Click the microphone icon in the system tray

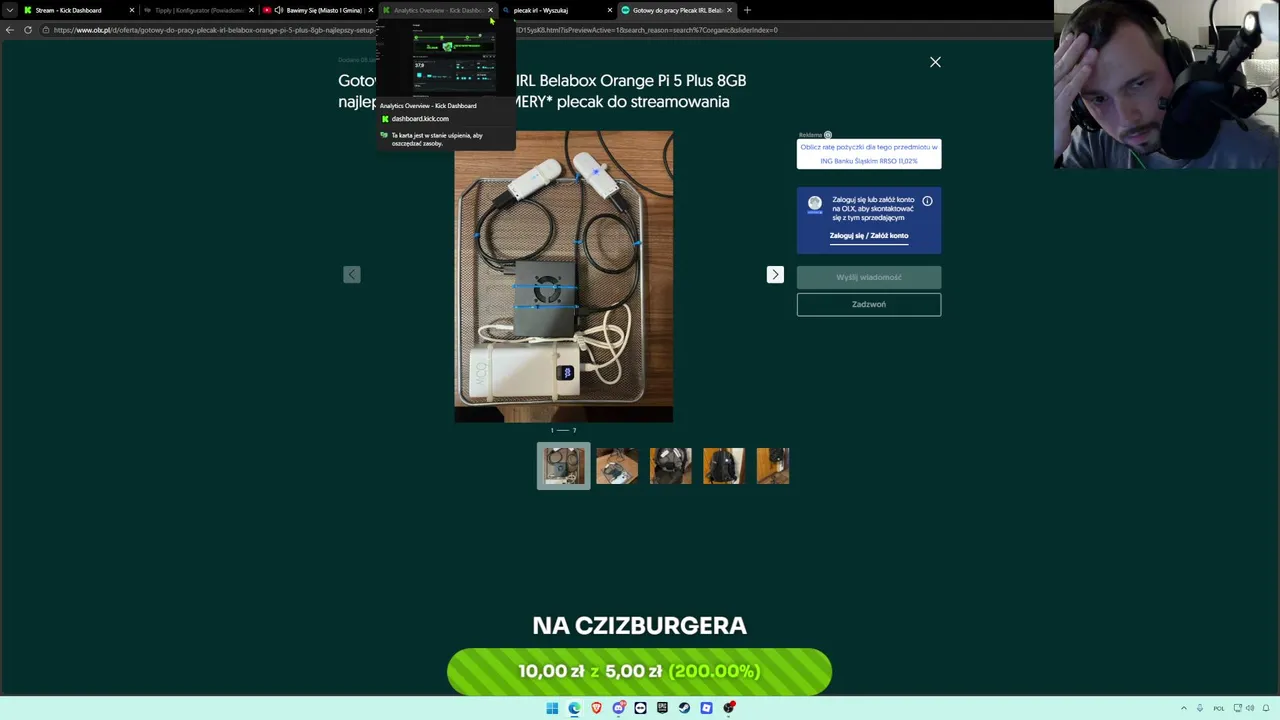1201,708
